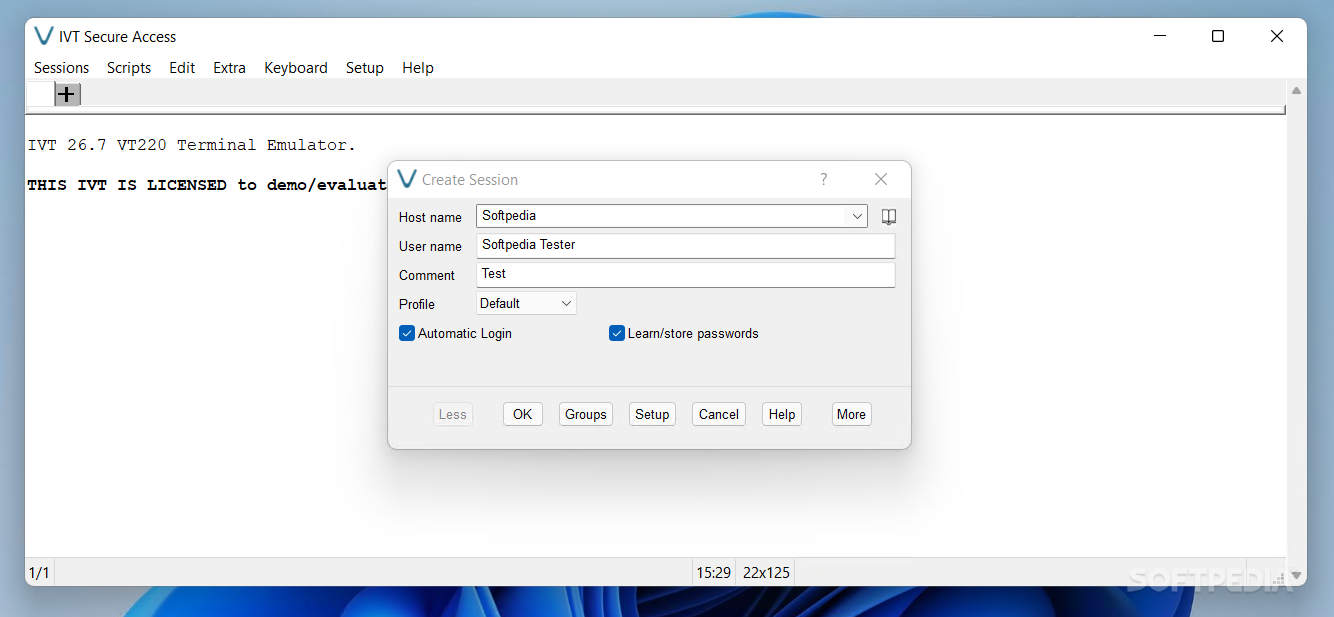Open the Setup menu in menu bar
The height and width of the screenshot is (617, 1334).
[365, 68]
